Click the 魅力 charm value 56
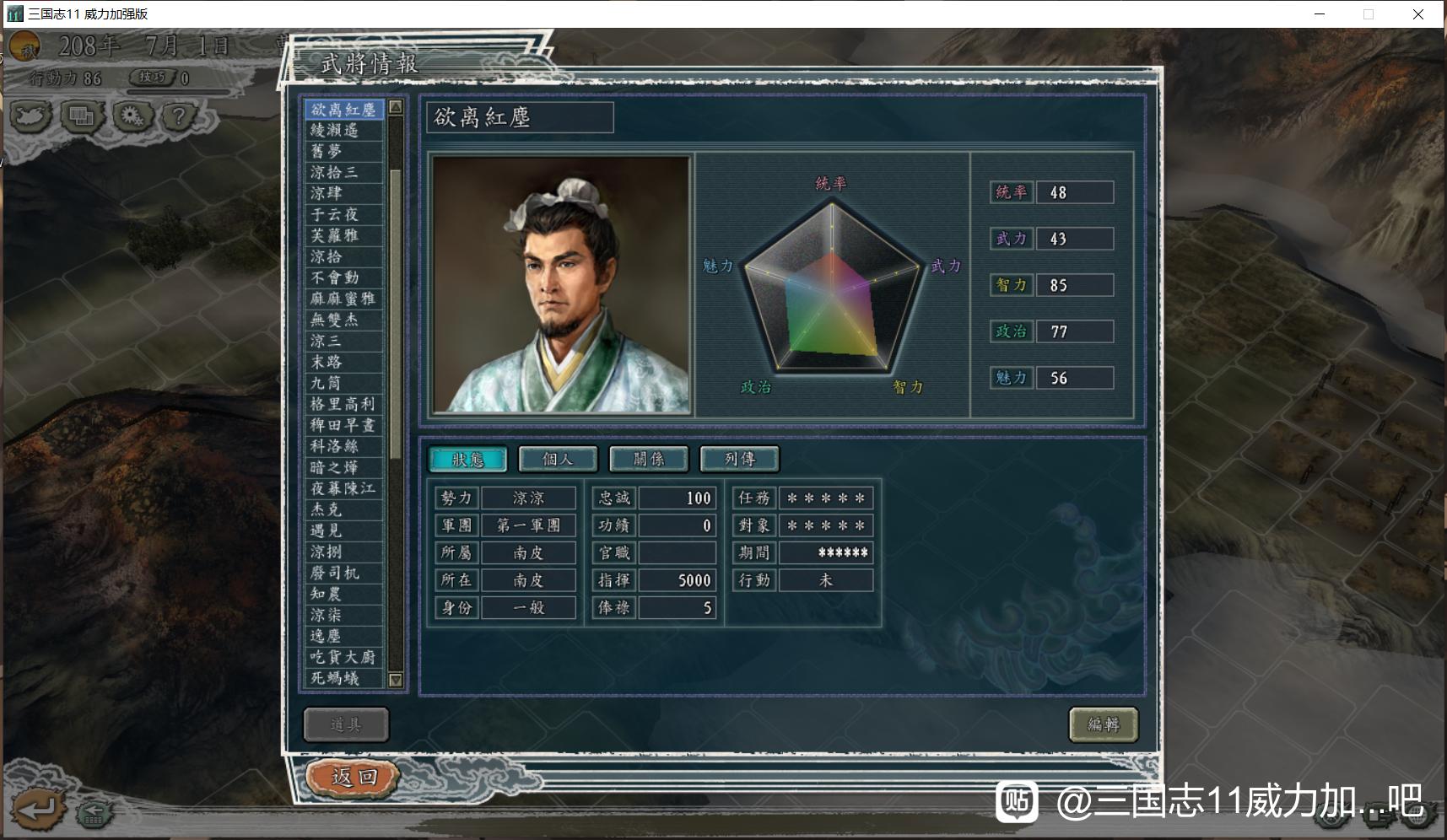Viewport: 1447px width, 840px height. (x=1075, y=378)
